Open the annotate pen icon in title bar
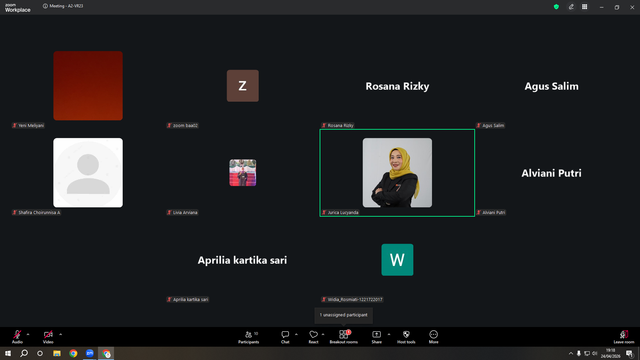640x360 pixels. click(x=571, y=7)
